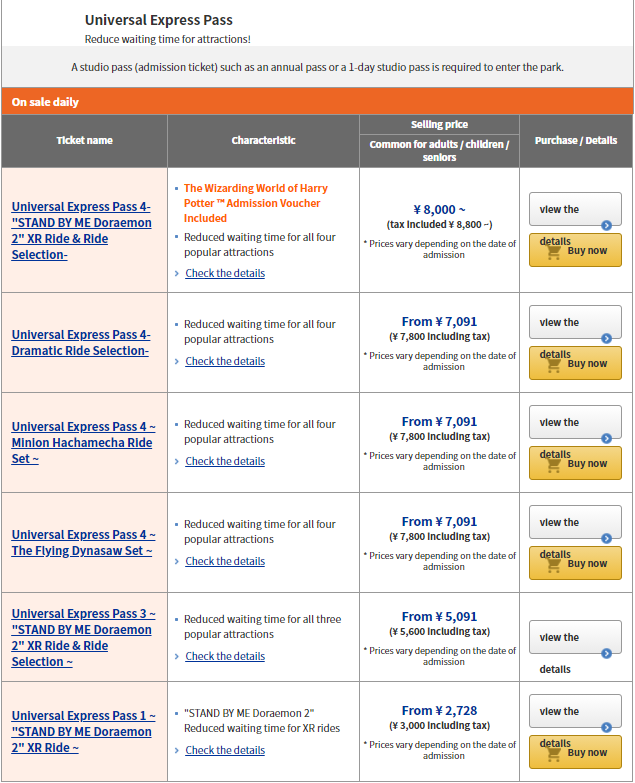
Task: Click the Ticket name column header
Action: tap(84, 141)
